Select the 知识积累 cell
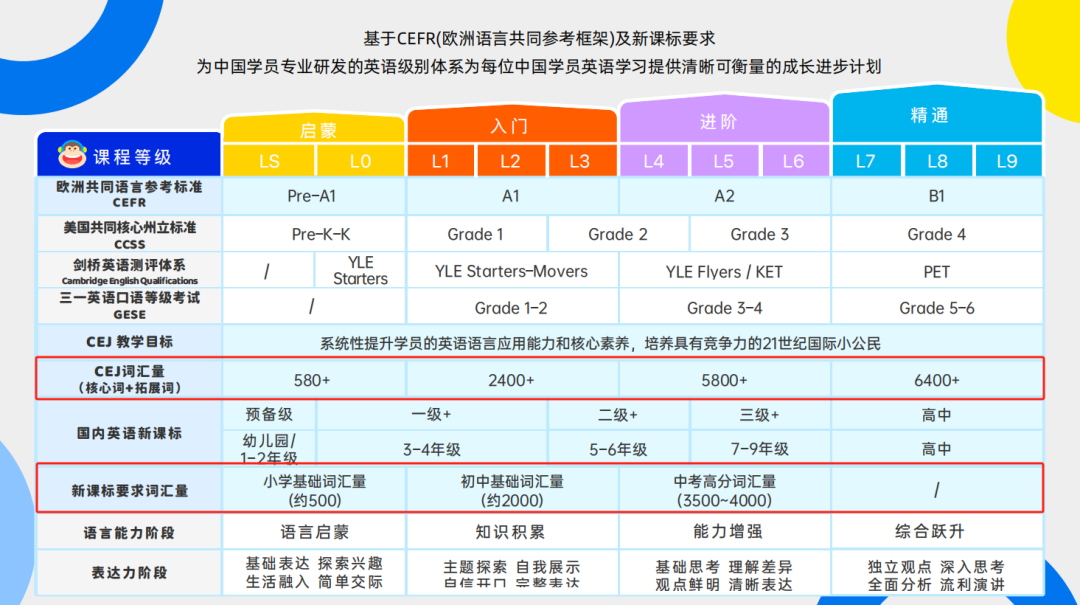 click(x=512, y=532)
